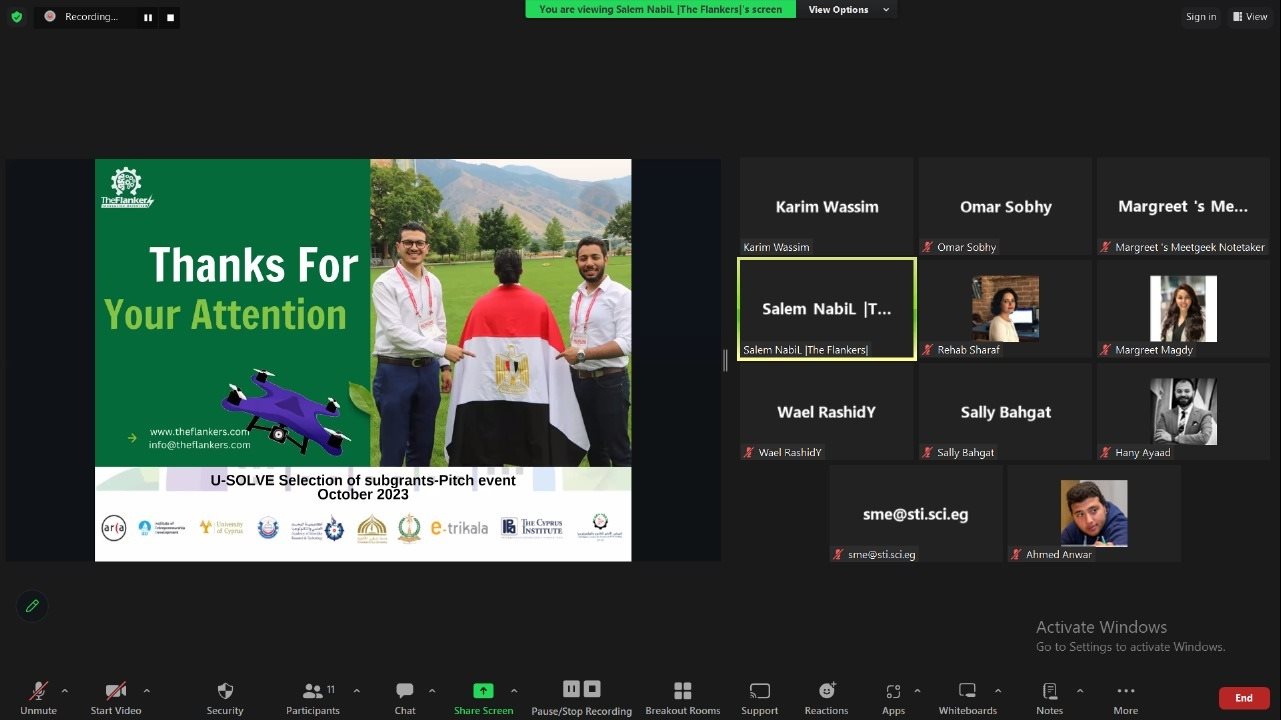The height and width of the screenshot is (720, 1281).
Task: Open the Whiteboards tool
Action: (x=967, y=691)
